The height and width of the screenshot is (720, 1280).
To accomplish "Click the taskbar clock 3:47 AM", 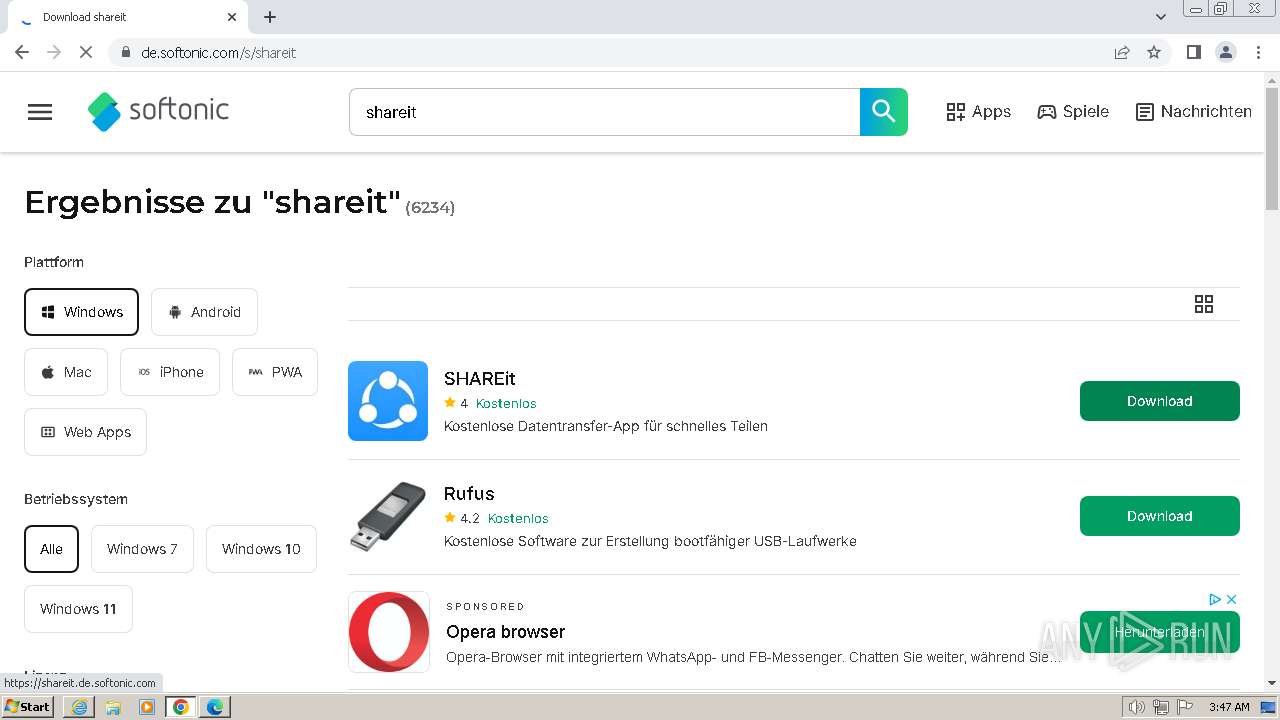I will [x=1229, y=707].
